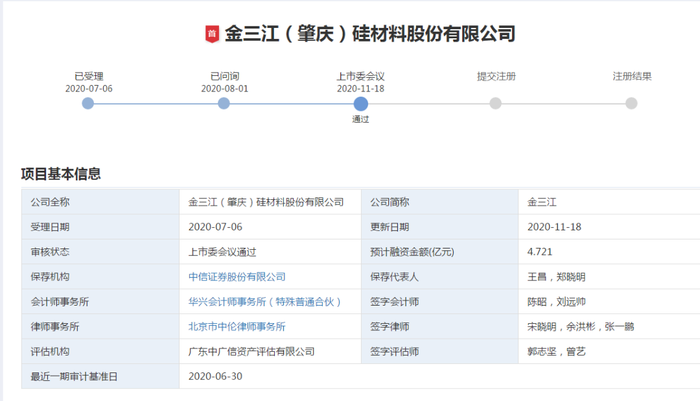Open the 北京市中伦律师事务所 law firm link
Viewport: 700px width, 401px height.
237,327
